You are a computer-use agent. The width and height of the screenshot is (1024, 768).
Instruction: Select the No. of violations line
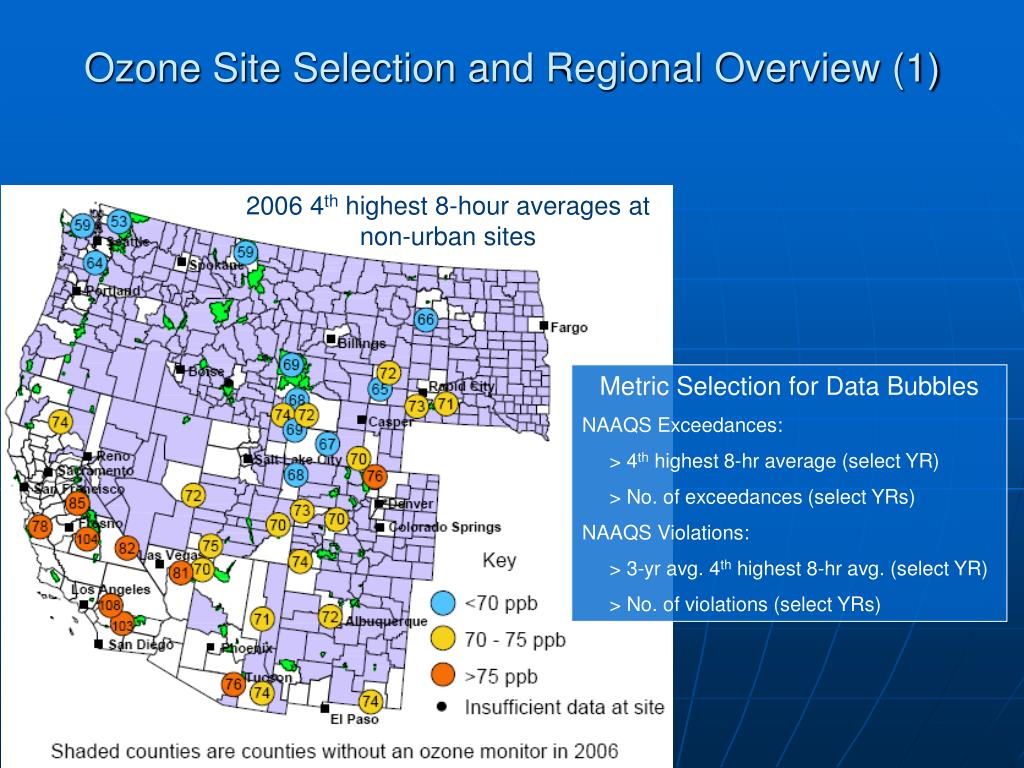tap(744, 604)
